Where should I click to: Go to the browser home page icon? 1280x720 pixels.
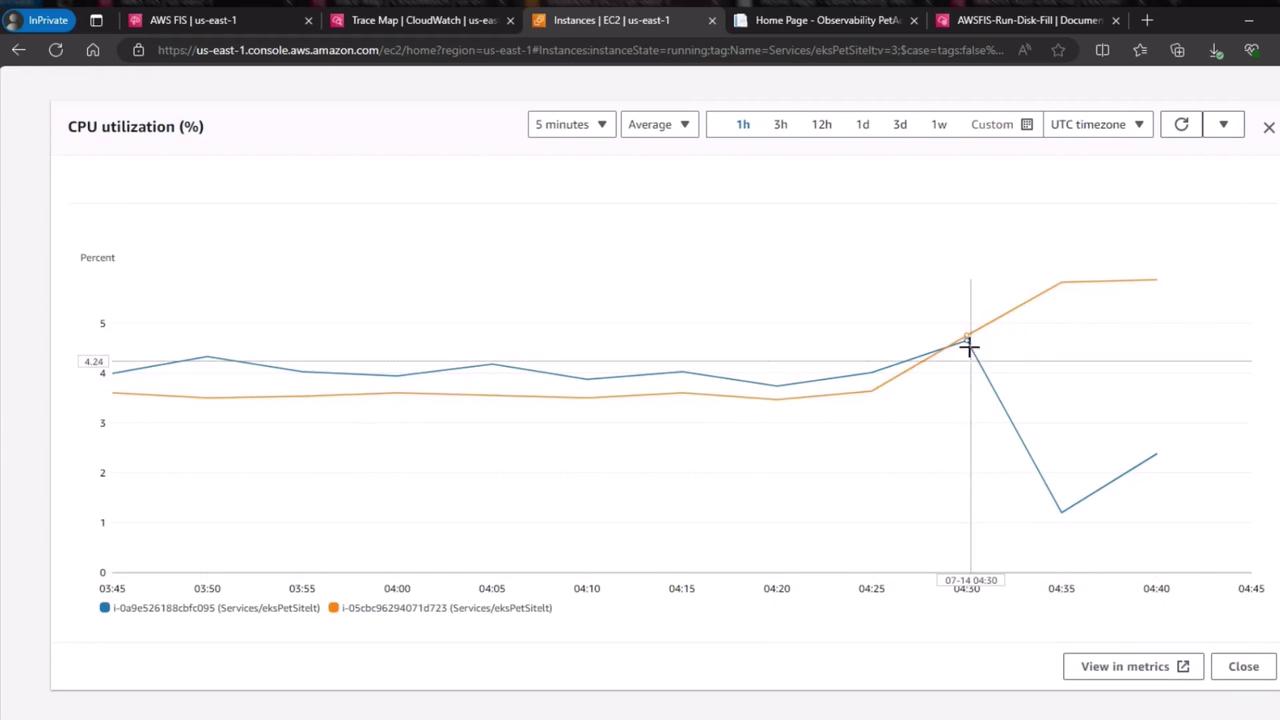93,50
